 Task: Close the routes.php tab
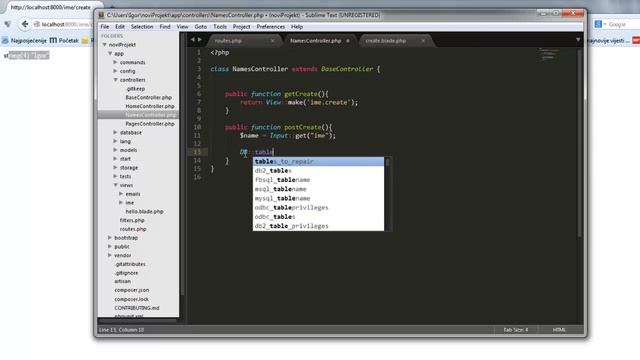tap(272, 41)
